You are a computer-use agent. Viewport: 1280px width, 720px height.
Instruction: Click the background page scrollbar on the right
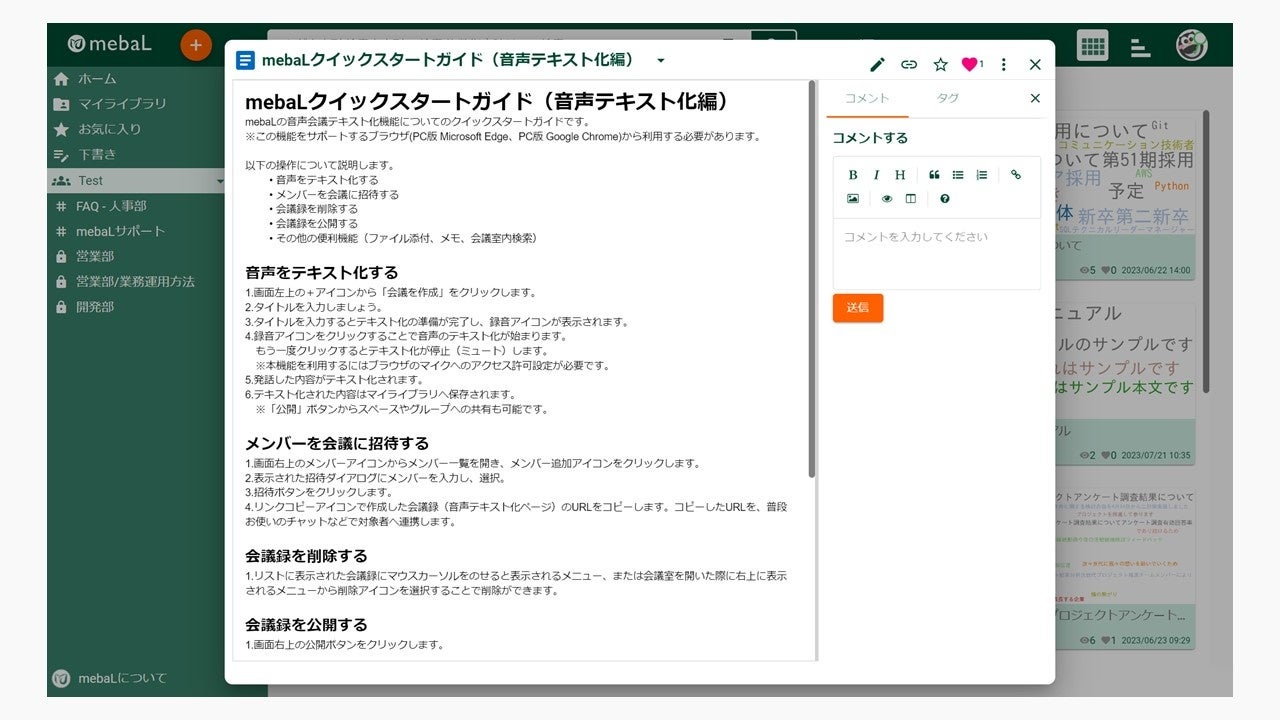coord(1205,250)
